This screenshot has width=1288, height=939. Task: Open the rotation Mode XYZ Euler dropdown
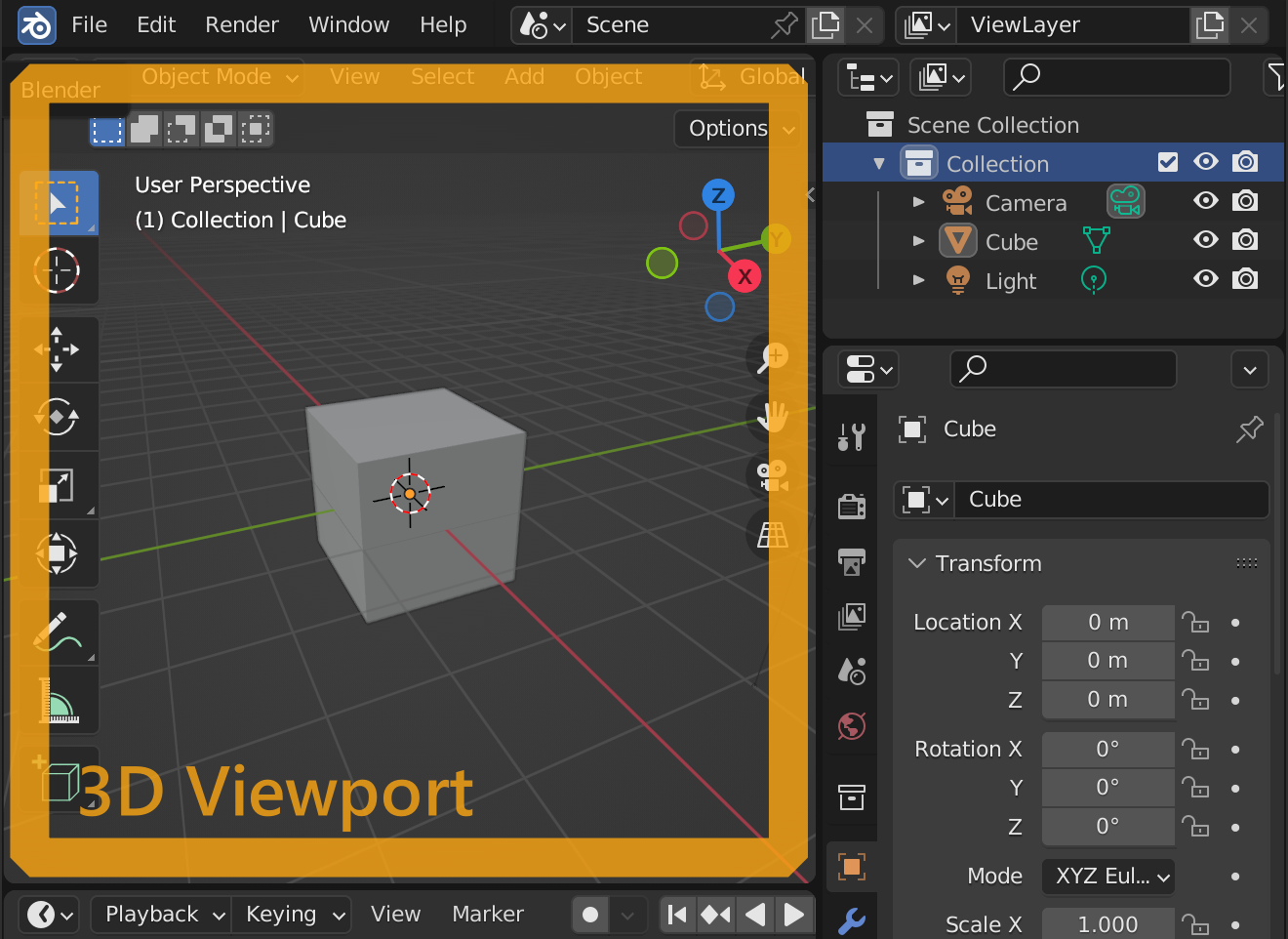pyautogui.click(x=1108, y=877)
